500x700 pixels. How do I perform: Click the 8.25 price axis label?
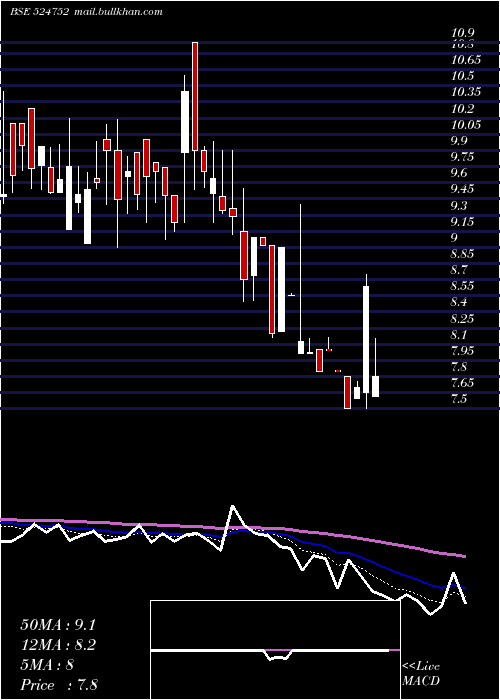tap(463, 318)
